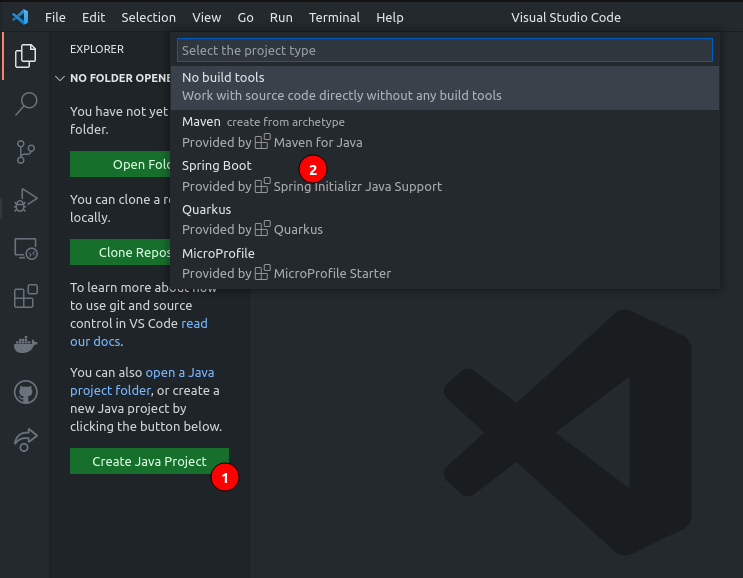Screen dimensions: 743x578
Task: Open the Run menu
Action: click(x=281, y=18)
